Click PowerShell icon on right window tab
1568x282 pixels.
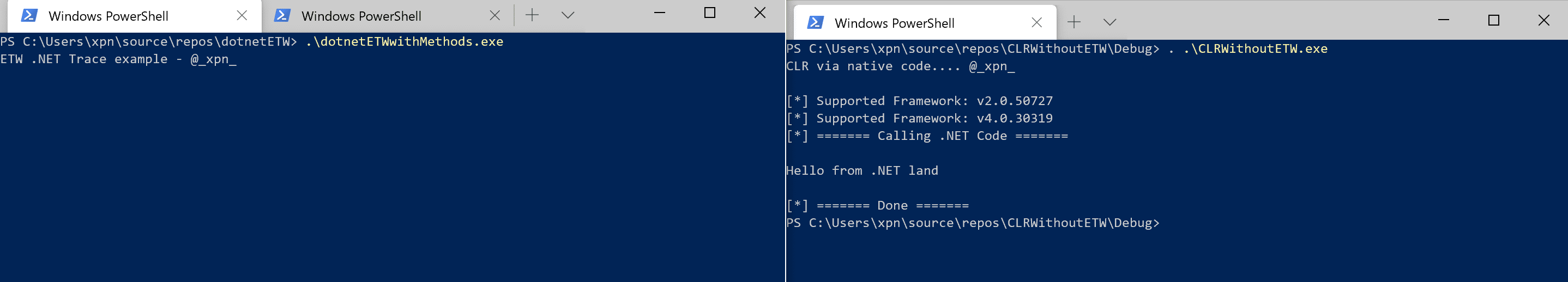click(815, 22)
